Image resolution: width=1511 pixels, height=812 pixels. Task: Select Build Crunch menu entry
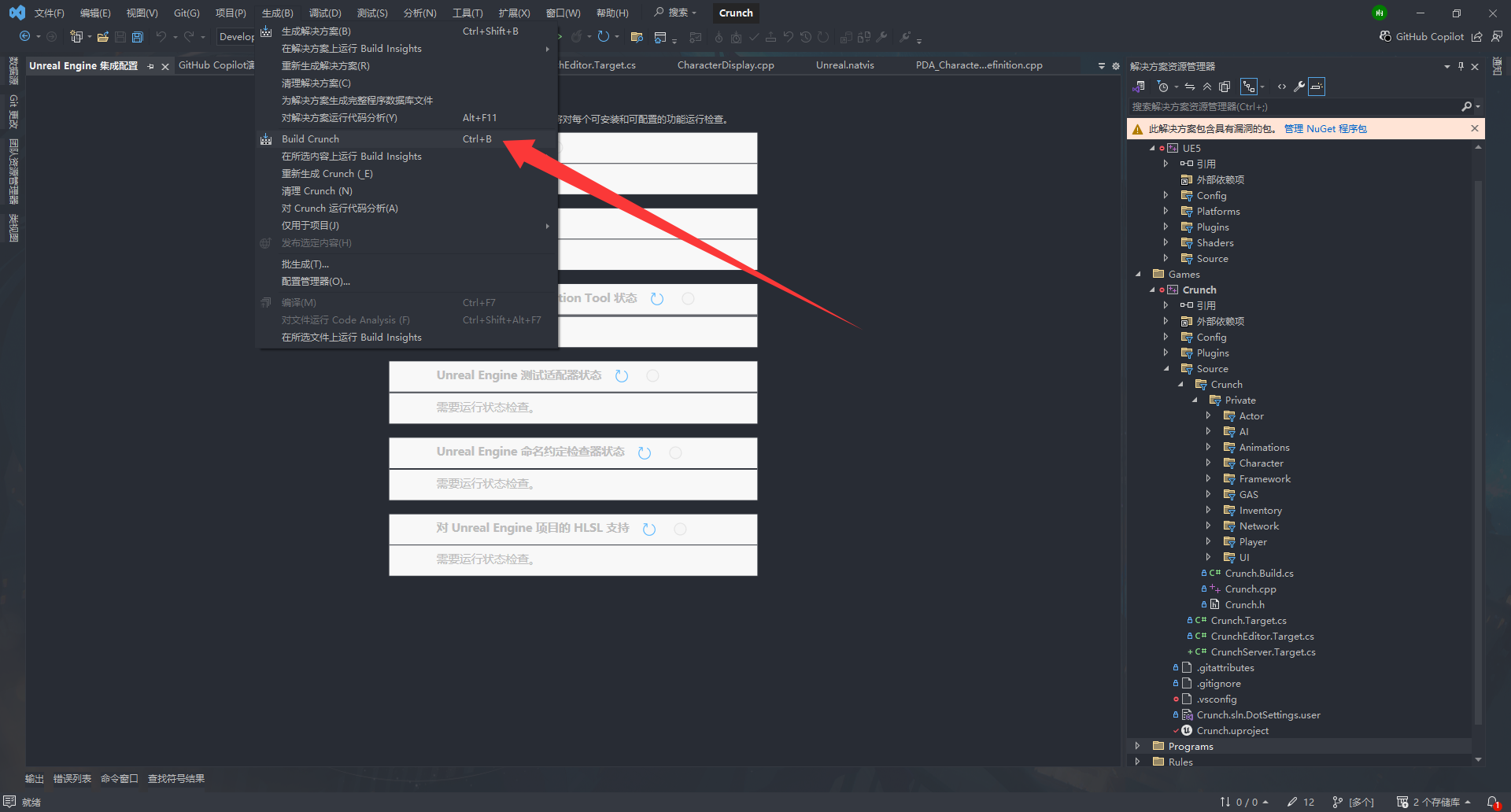pos(310,139)
